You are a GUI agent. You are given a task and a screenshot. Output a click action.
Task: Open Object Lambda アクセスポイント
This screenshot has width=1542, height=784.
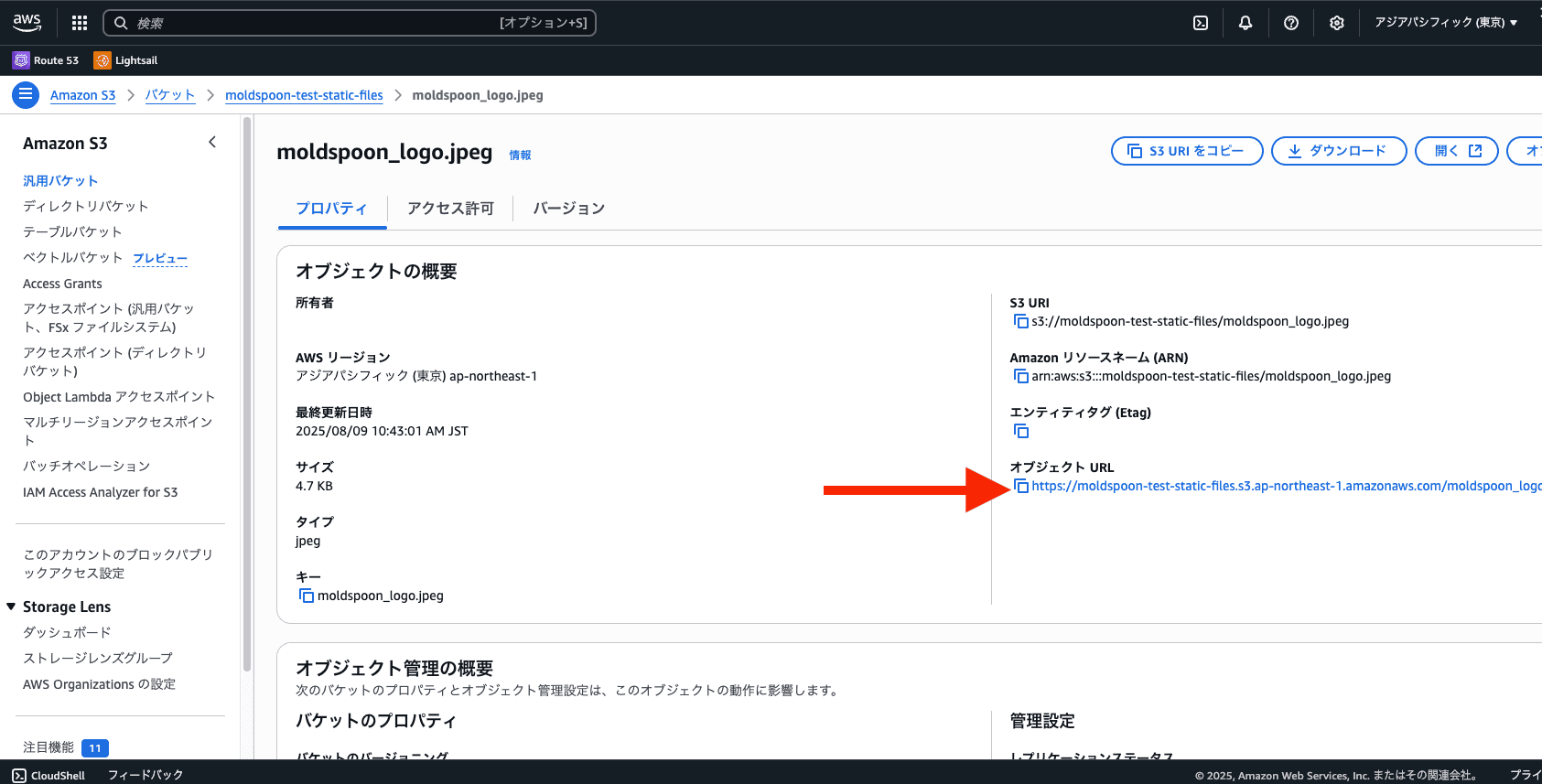click(119, 396)
